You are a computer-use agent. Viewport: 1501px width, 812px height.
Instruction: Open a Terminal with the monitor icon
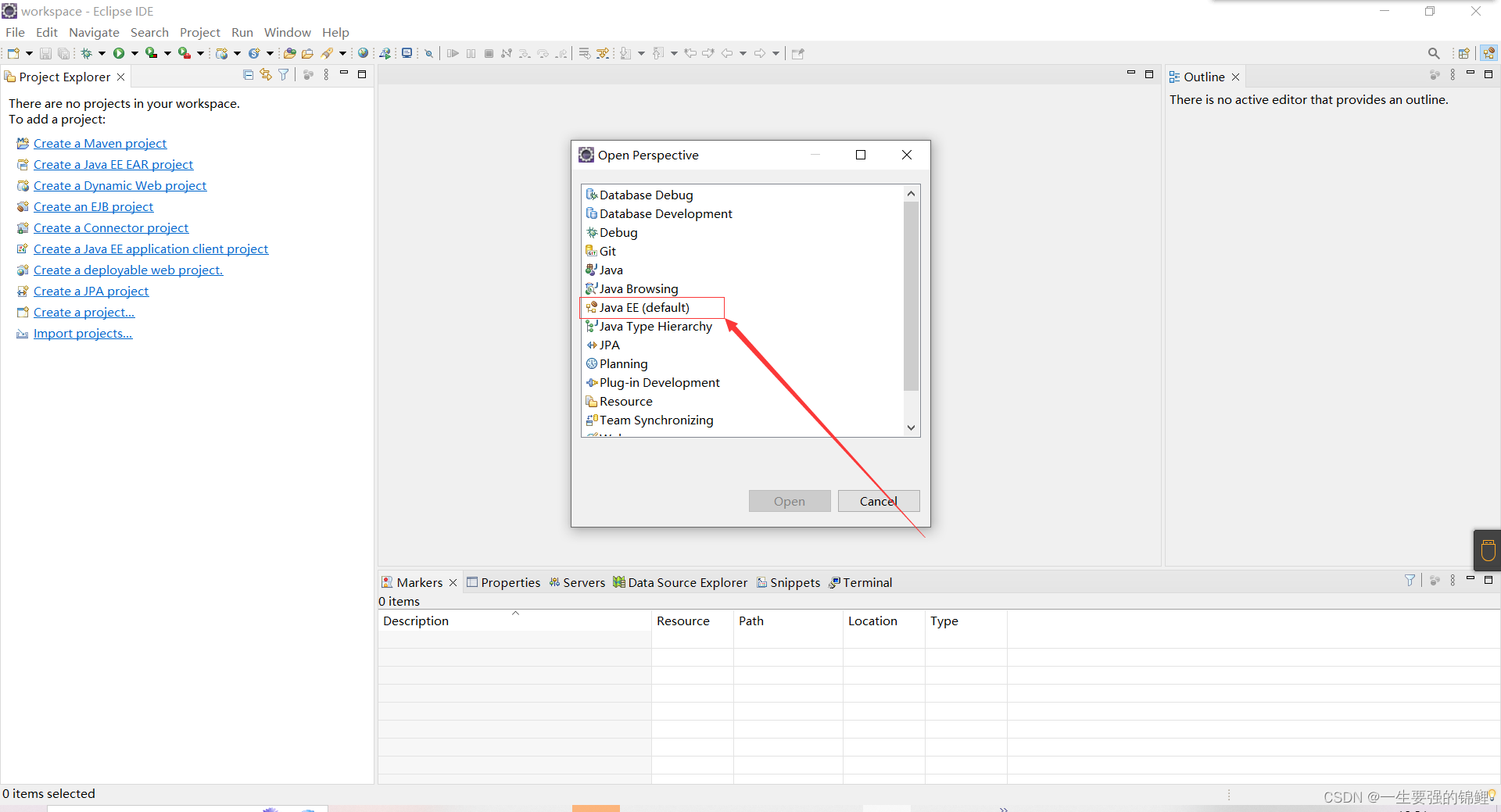[x=407, y=53]
